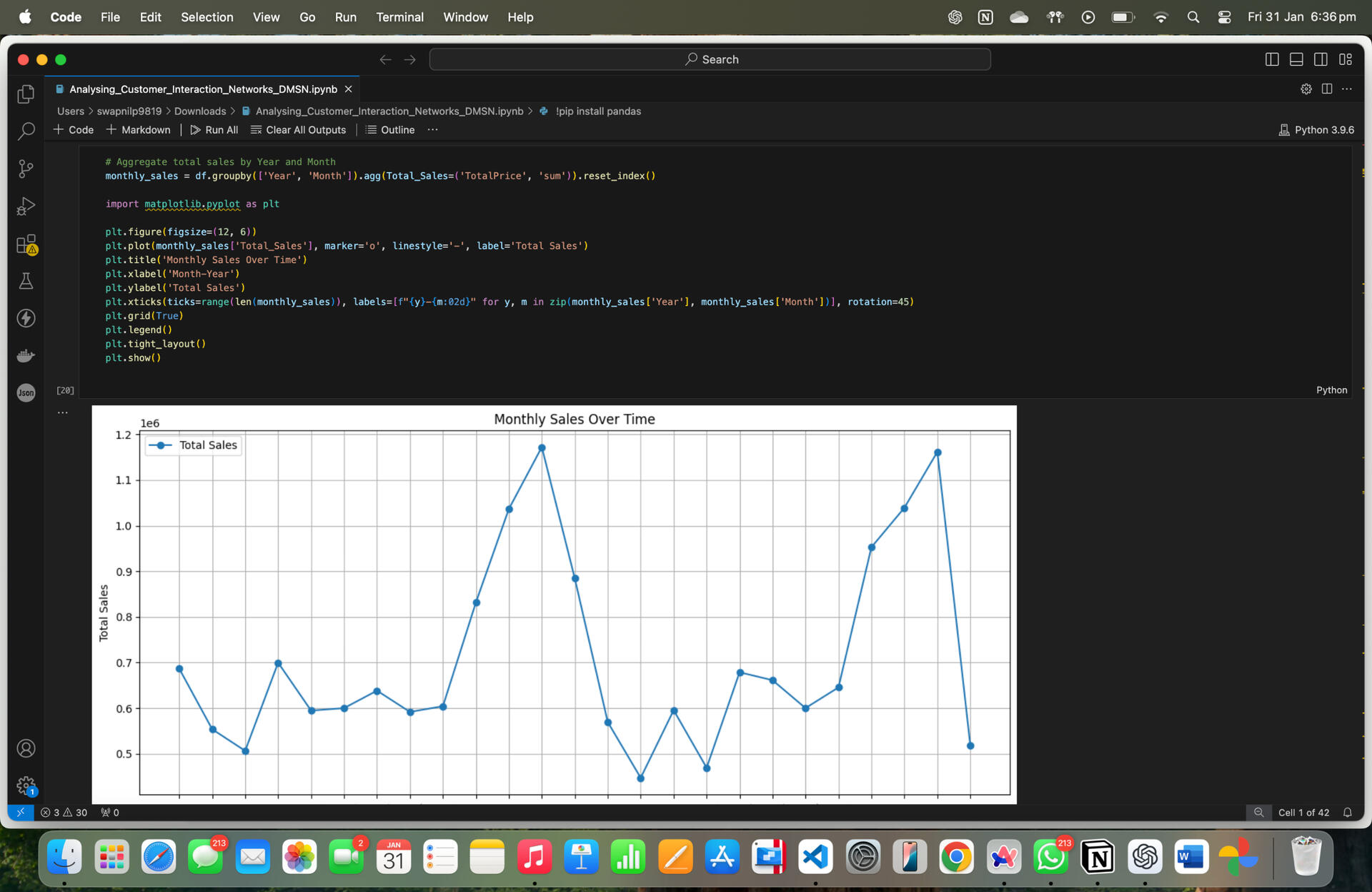The width and height of the screenshot is (1372, 892).
Task: Toggle the primary side bar layout button
Action: pyautogui.click(x=1272, y=59)
